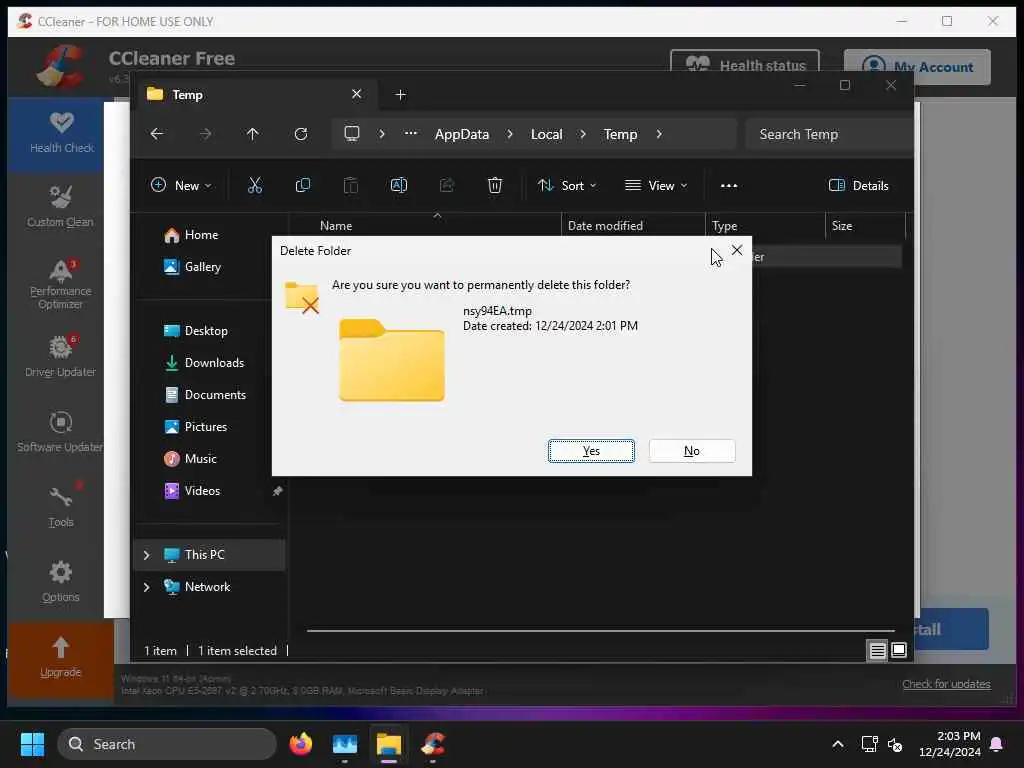Expand chevron after Temp in breadcrumb

659,134
